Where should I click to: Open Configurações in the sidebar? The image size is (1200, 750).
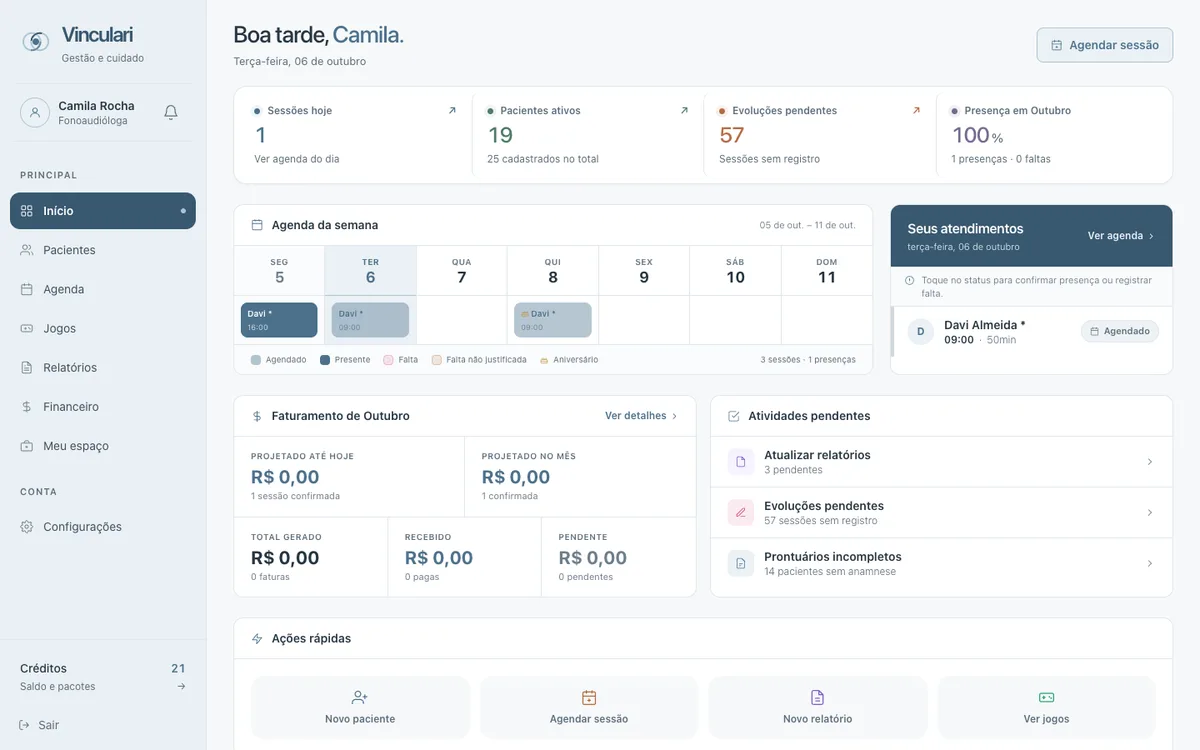point(103,527)
